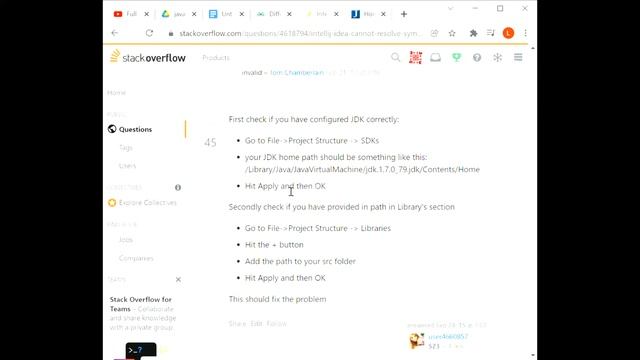This screenshot has height=360, width=640.
Task: Switch to the J Hor tab
Action: (x=368, y=14)
